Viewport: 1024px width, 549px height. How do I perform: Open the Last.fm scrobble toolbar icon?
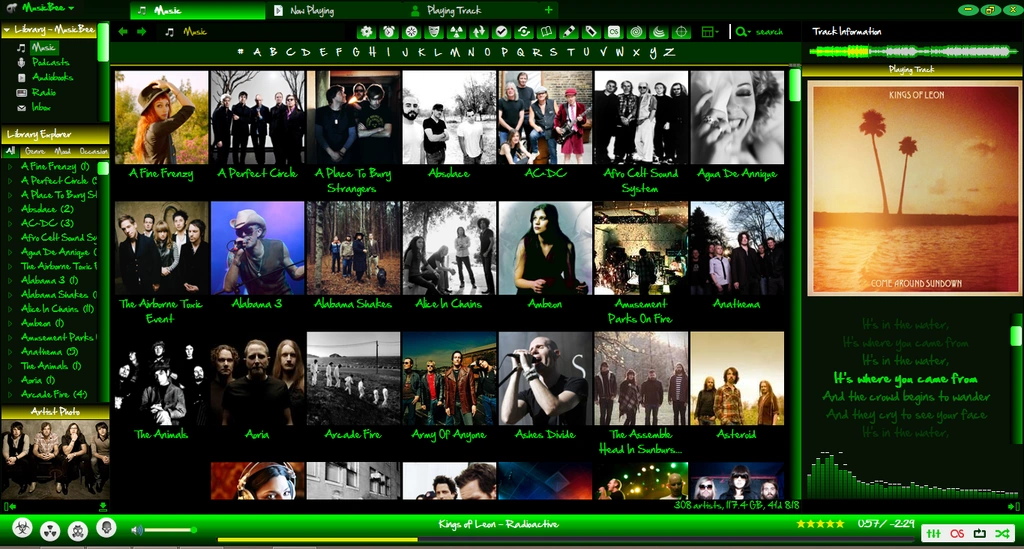pos(614,32)
